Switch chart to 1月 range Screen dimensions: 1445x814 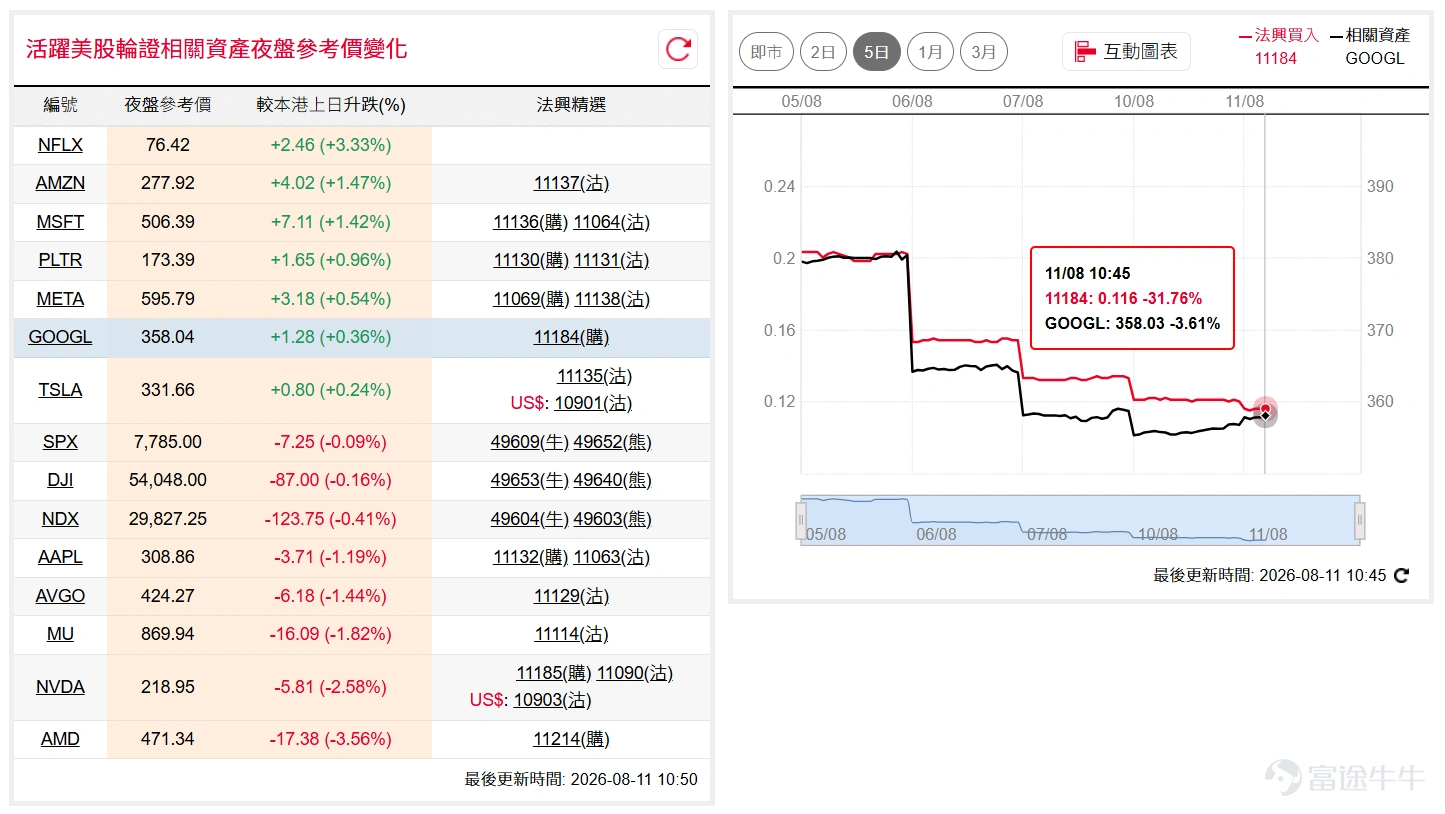pos(931,52)
